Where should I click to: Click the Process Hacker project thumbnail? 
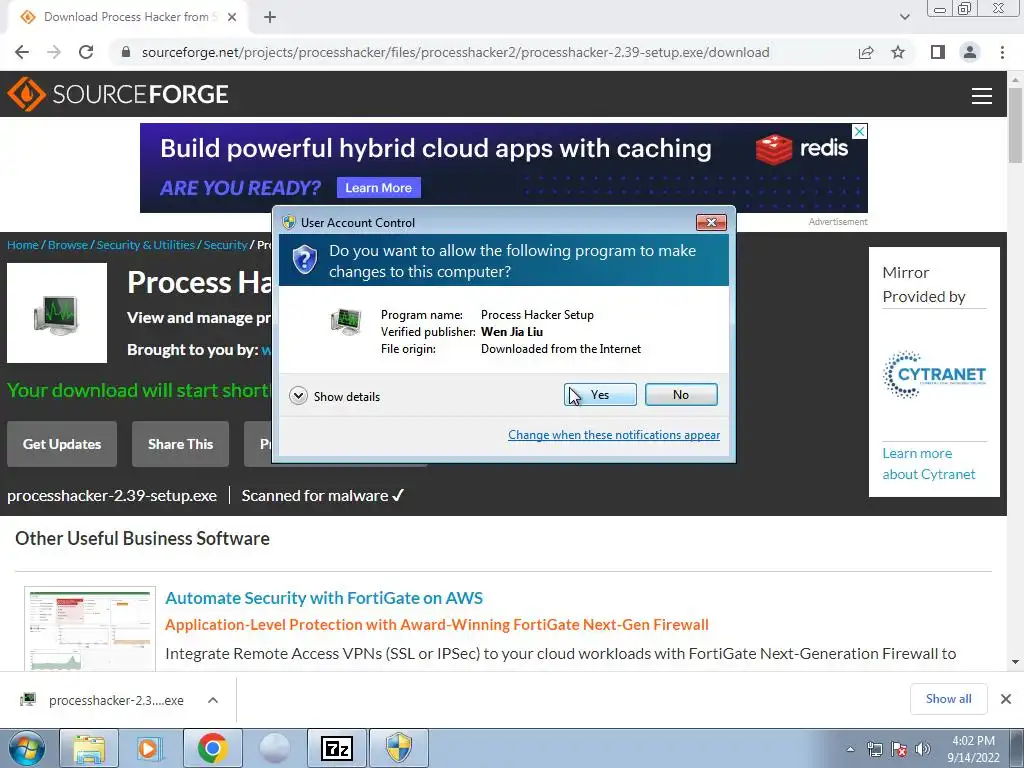click(x=57, y=313)
